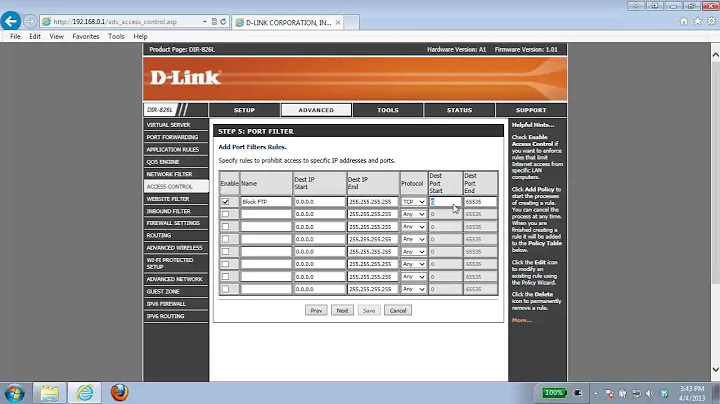This screenshot has width=720, height=404.
Task: Switch to the ADVANCED tab
Action: tap(316, 110)
